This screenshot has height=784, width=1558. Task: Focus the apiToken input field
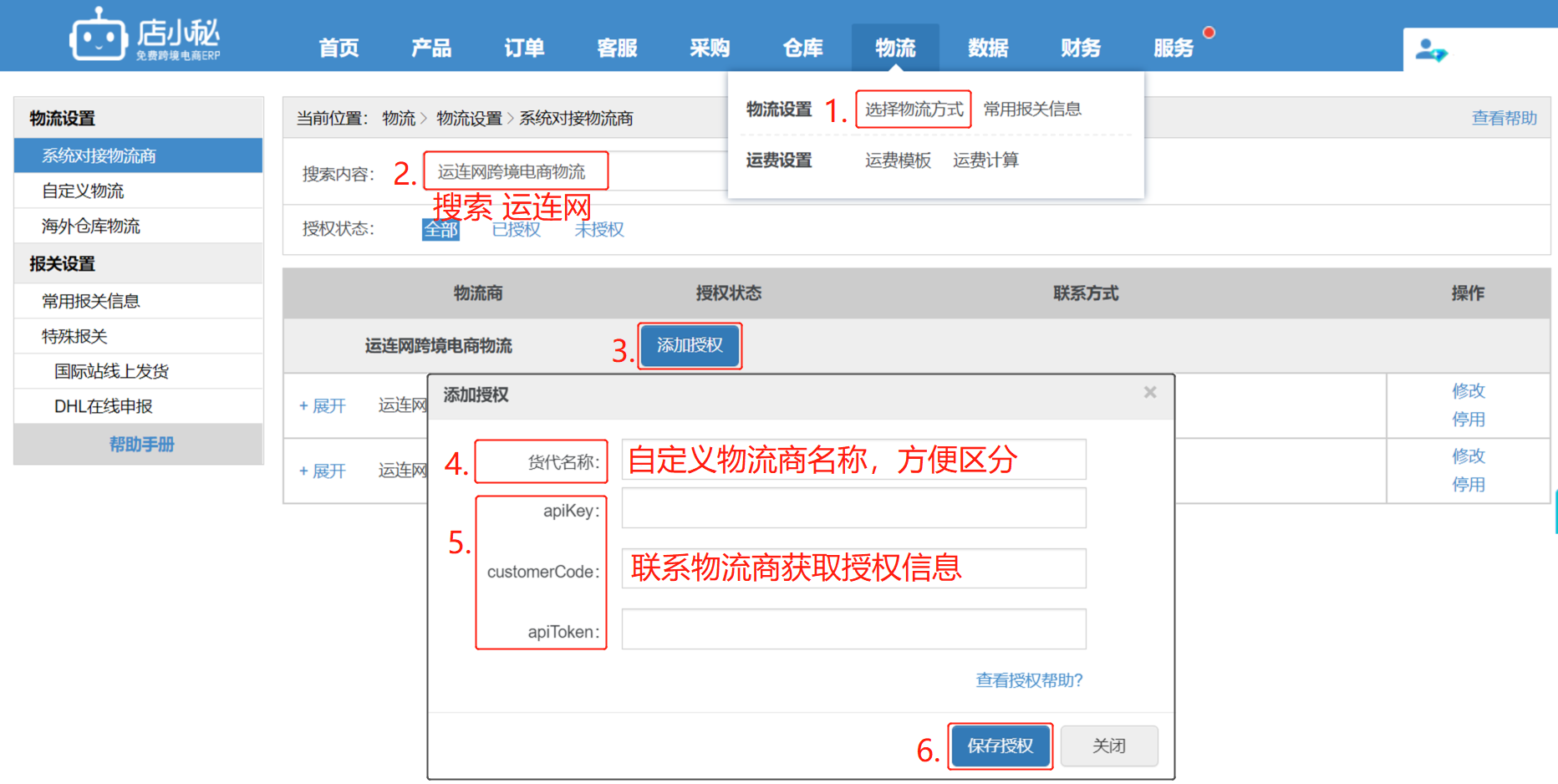click(x=853, y=629)
